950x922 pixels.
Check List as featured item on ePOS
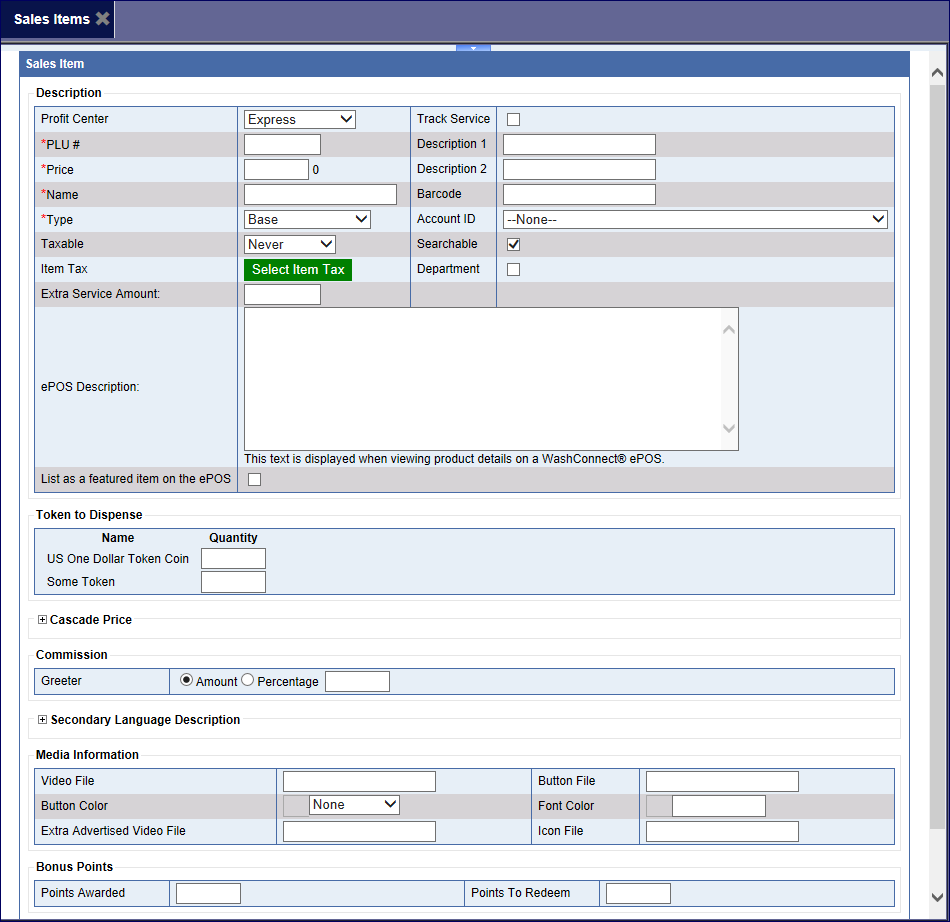(x=254, y=479)
